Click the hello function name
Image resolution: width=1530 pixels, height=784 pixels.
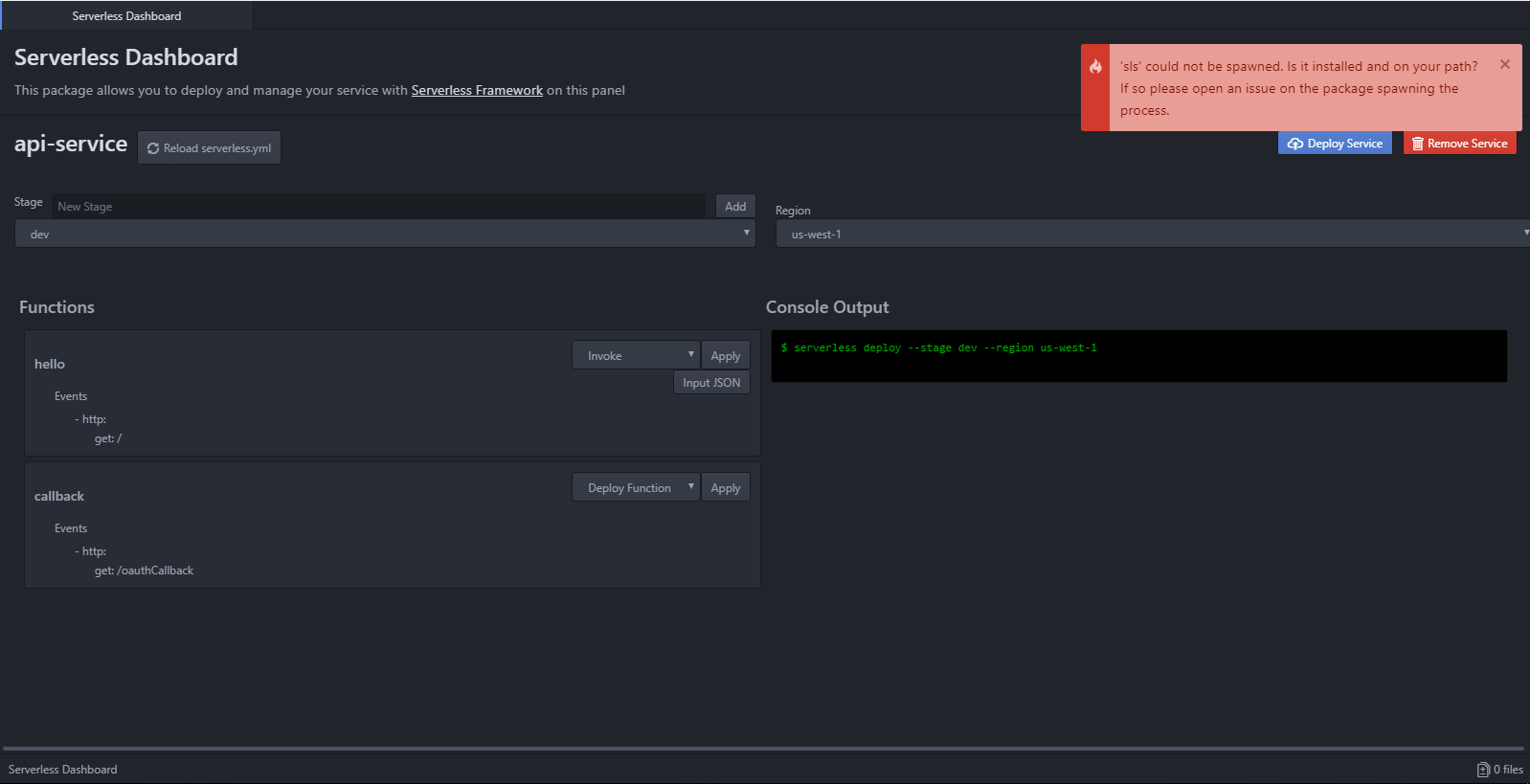pyautogui.click(x=50, y=364)
